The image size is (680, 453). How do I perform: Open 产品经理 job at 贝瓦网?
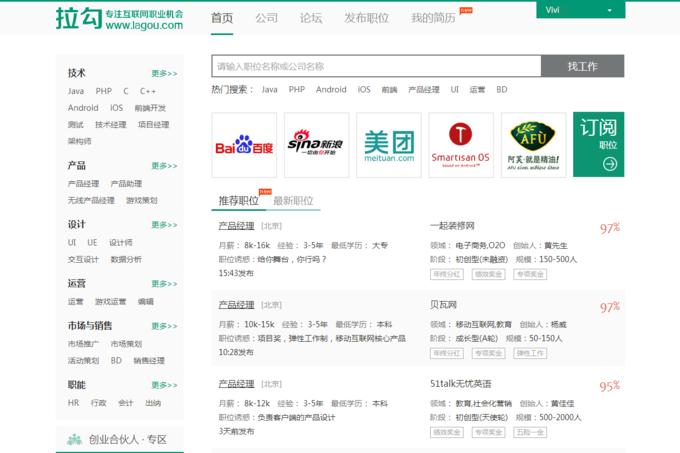[236, 305]
